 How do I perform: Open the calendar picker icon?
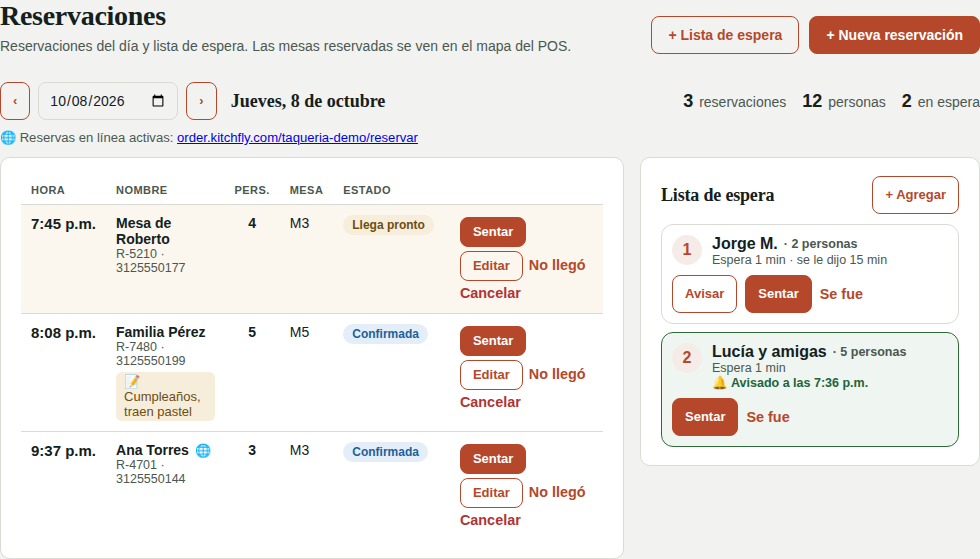coord(158,101)
